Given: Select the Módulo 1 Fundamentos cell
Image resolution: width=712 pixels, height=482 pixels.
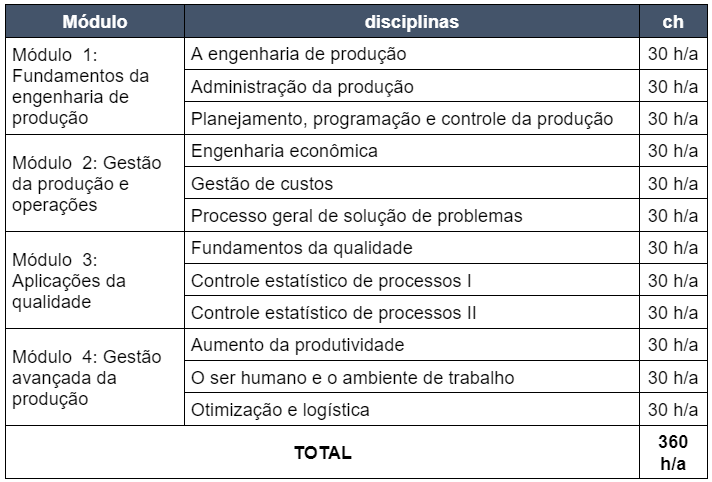Looking at the screenshot, I should pos(95,86).
